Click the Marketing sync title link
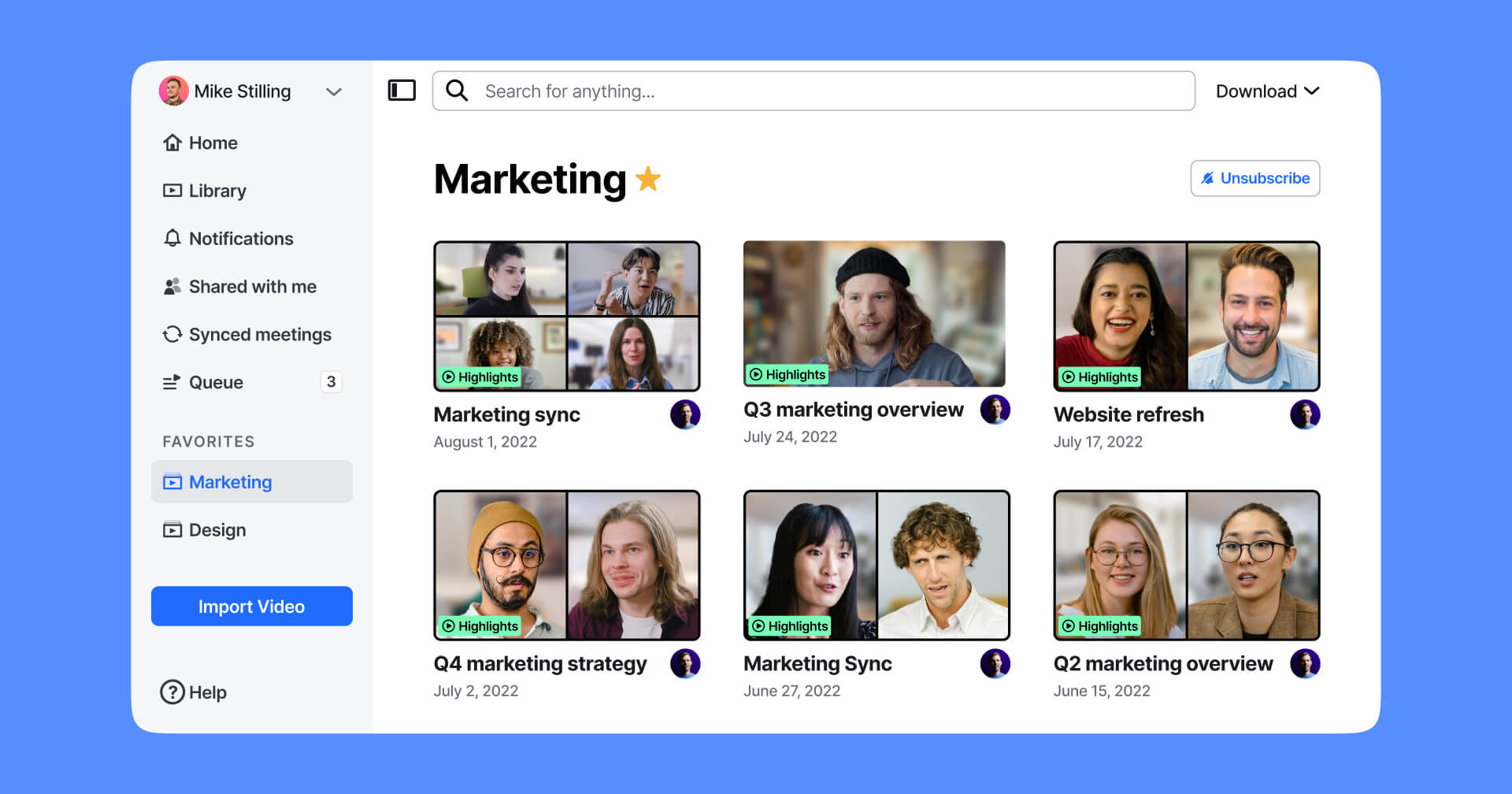The height and width of the screenshot is (794, 1512). [506, 414]
